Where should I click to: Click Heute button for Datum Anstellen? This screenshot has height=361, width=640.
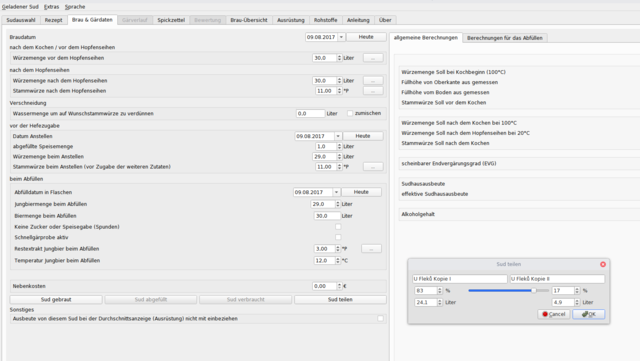tap(363, 136)
